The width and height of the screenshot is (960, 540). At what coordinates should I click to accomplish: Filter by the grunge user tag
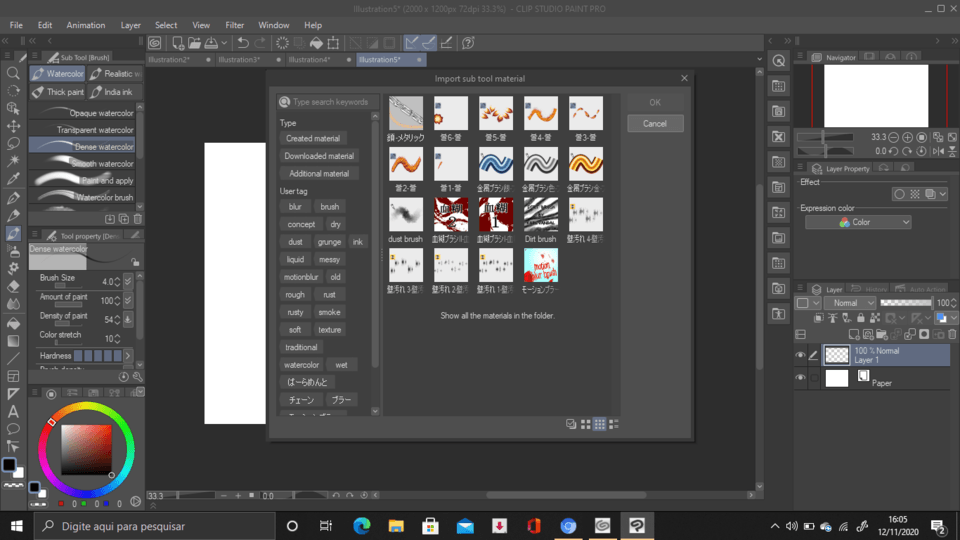(329, 242)
